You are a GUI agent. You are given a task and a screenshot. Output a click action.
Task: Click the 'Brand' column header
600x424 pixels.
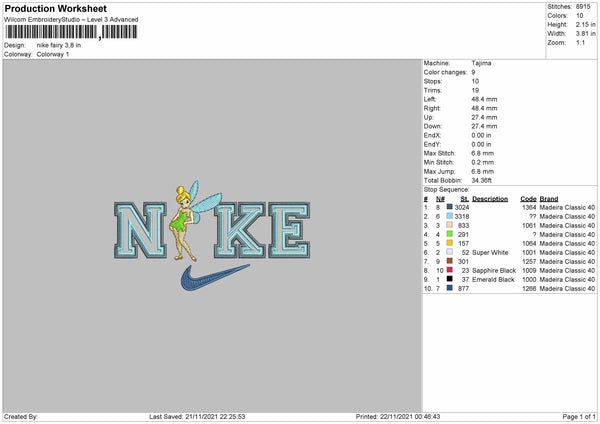[x=549, y=199]
